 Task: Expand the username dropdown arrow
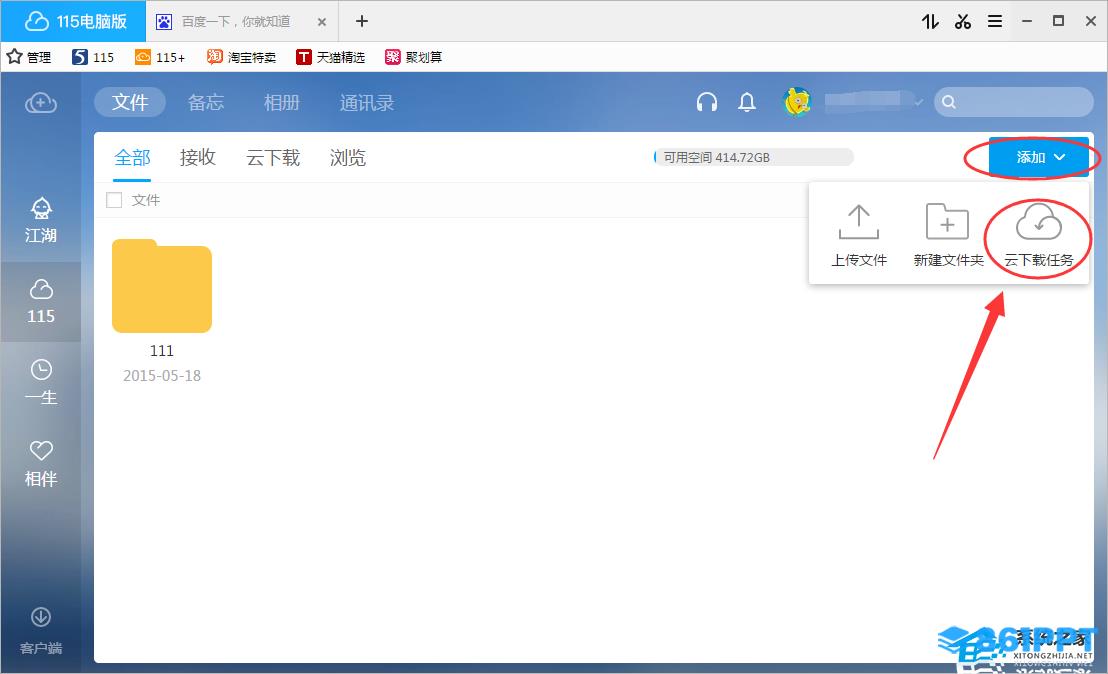918,103
